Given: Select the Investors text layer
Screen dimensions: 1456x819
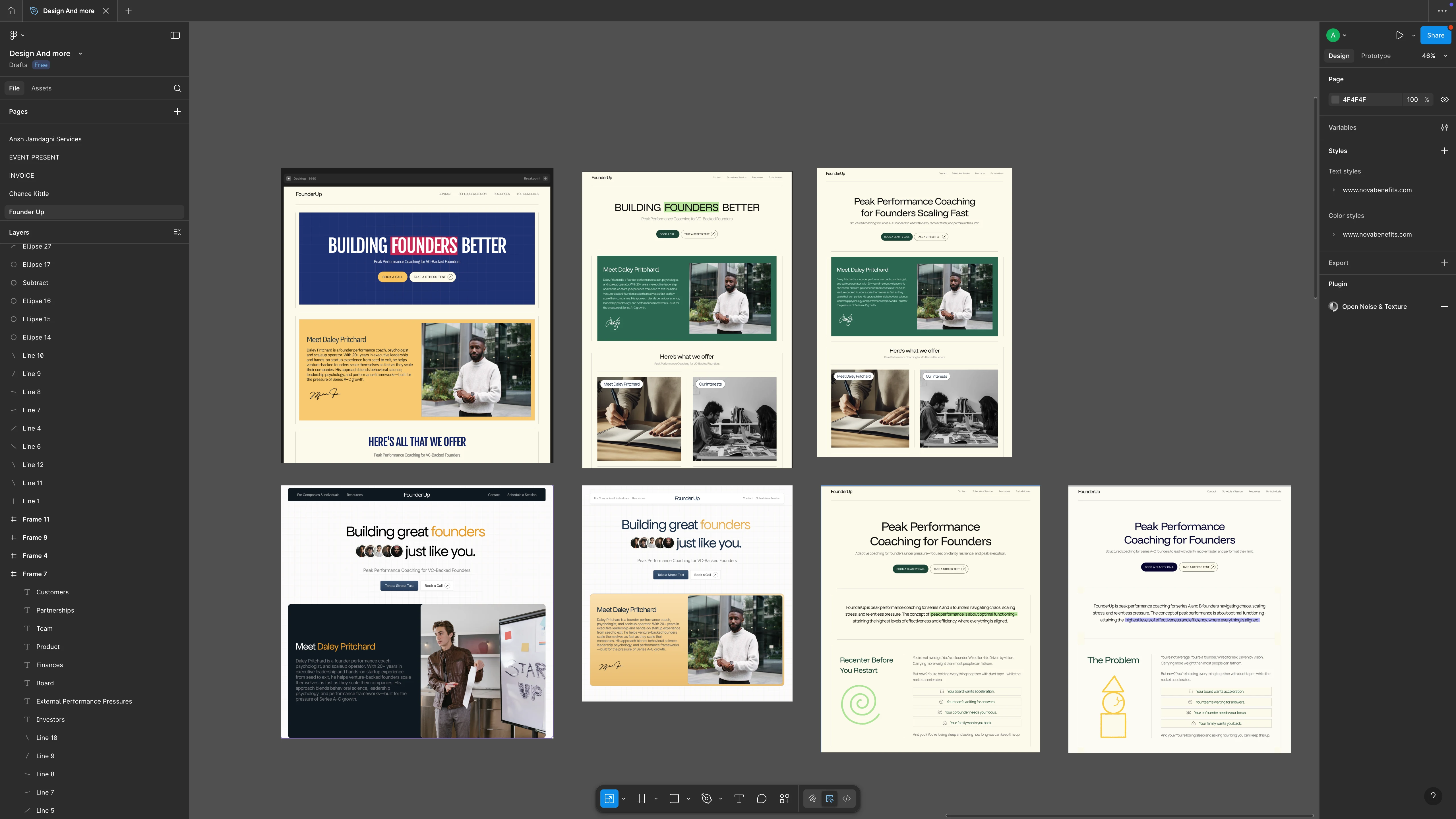Looking at the screenshot, I should click(94, 719).
